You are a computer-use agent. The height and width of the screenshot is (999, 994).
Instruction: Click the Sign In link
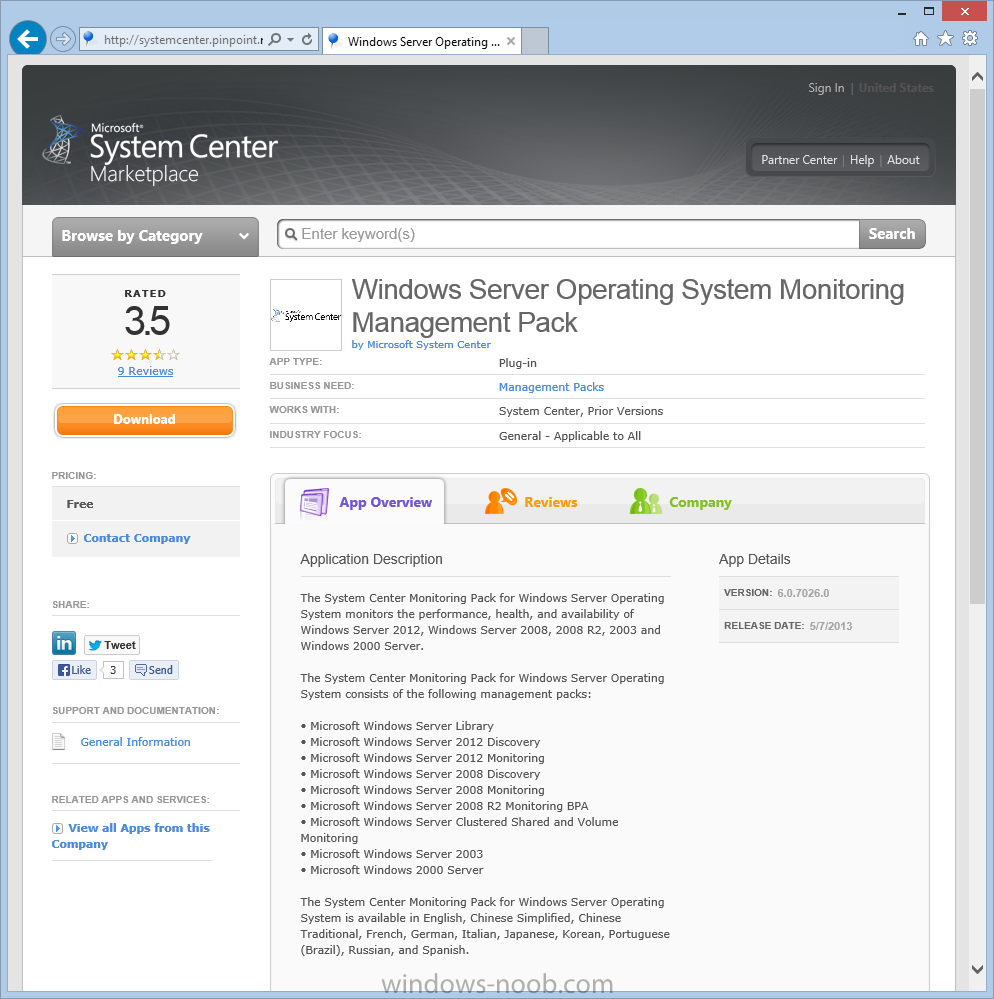coord(826,88)
